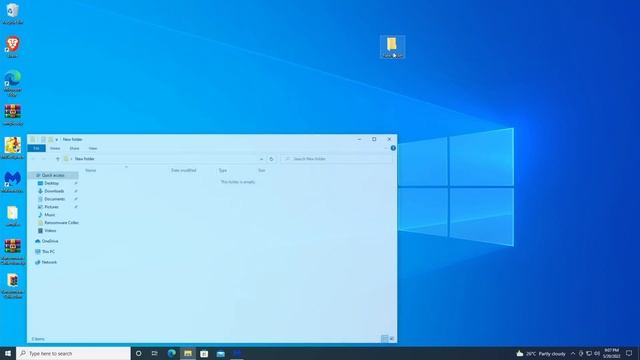Select the folder icon on the desktop wallpaper
The image size is (640, 360).
(392, 47)
